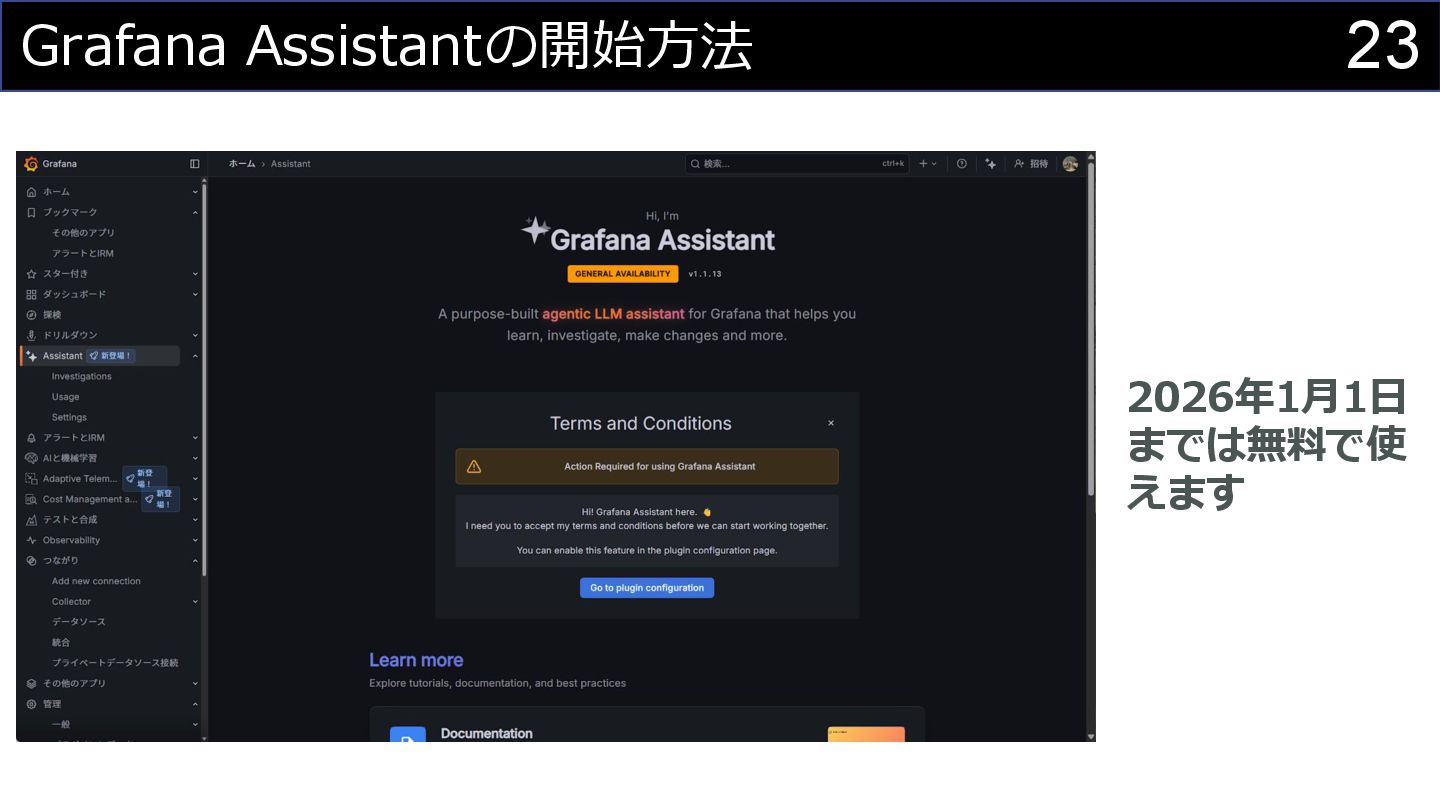The height and width of the screenshot is (810, 1440).
Task: Click the Cost Management icon
Action: tap(31, 499)
